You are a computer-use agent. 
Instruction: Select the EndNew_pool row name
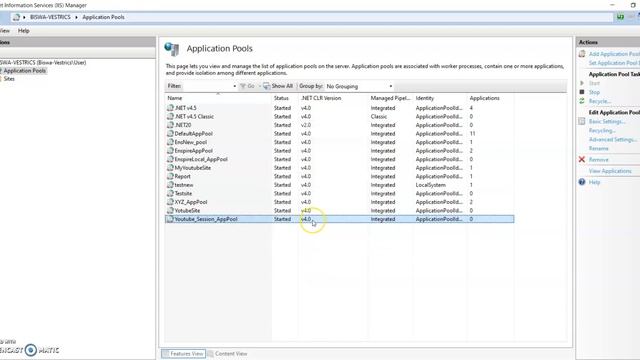(x=191, y=142)
